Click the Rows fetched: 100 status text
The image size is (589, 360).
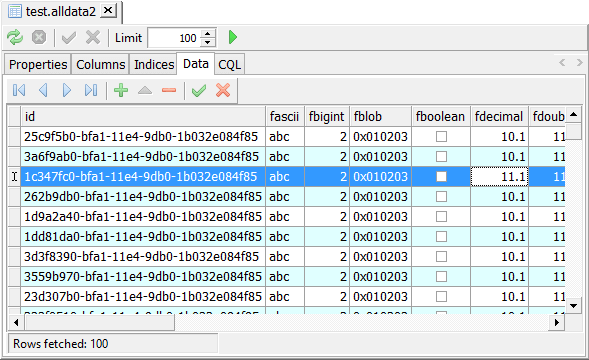[x=60, y=343]
